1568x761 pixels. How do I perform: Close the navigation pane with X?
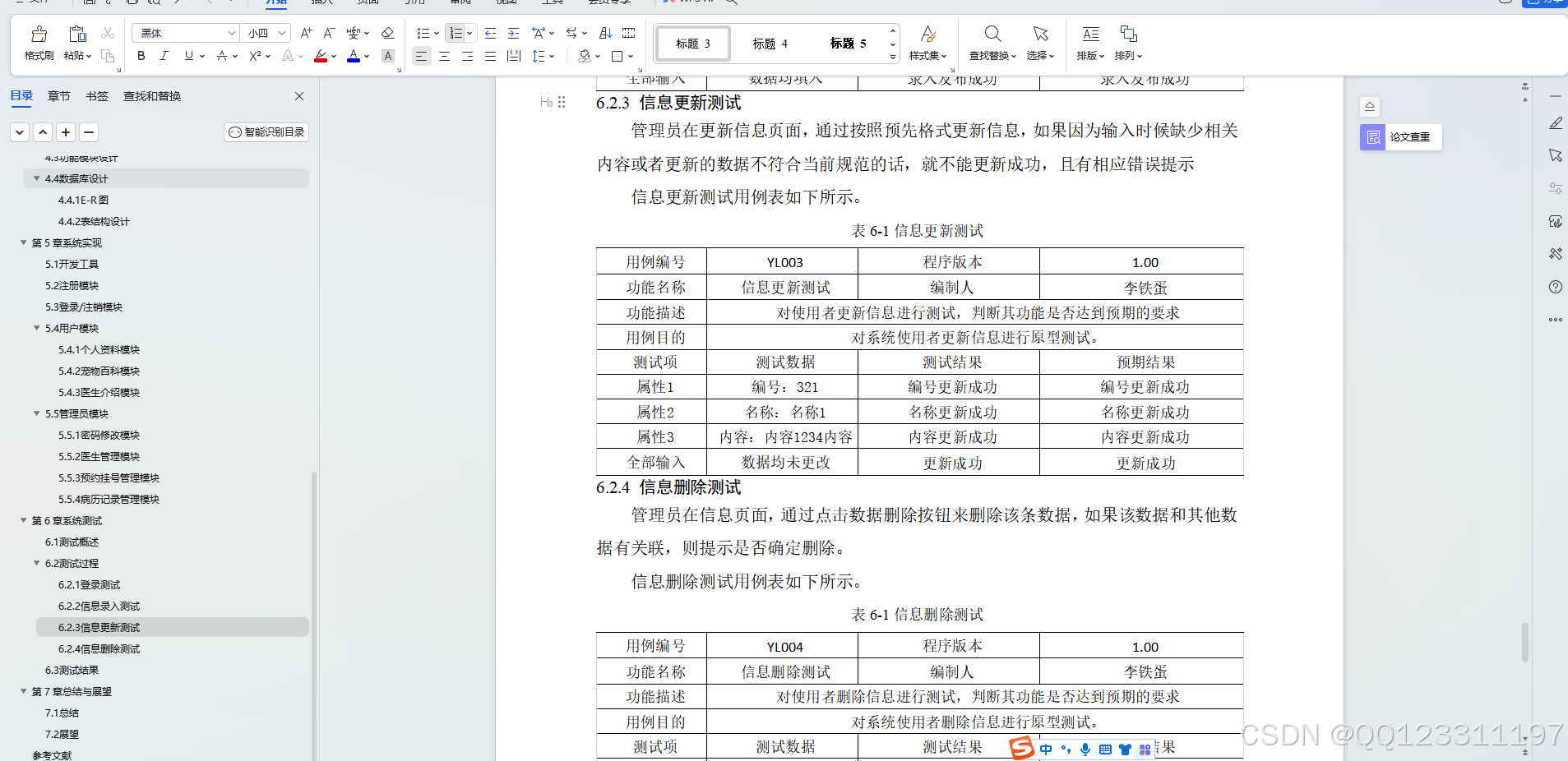coord(299,96)
